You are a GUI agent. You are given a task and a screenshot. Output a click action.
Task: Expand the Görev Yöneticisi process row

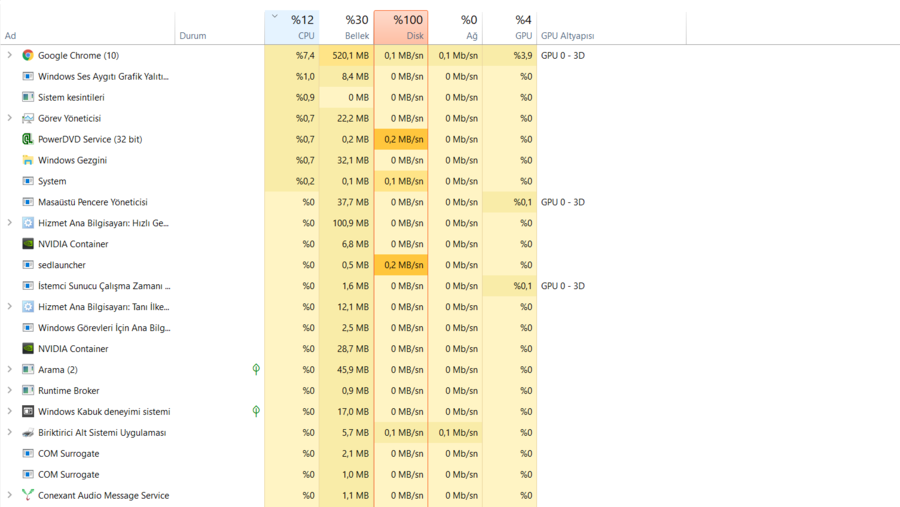(x=9, y=118)
